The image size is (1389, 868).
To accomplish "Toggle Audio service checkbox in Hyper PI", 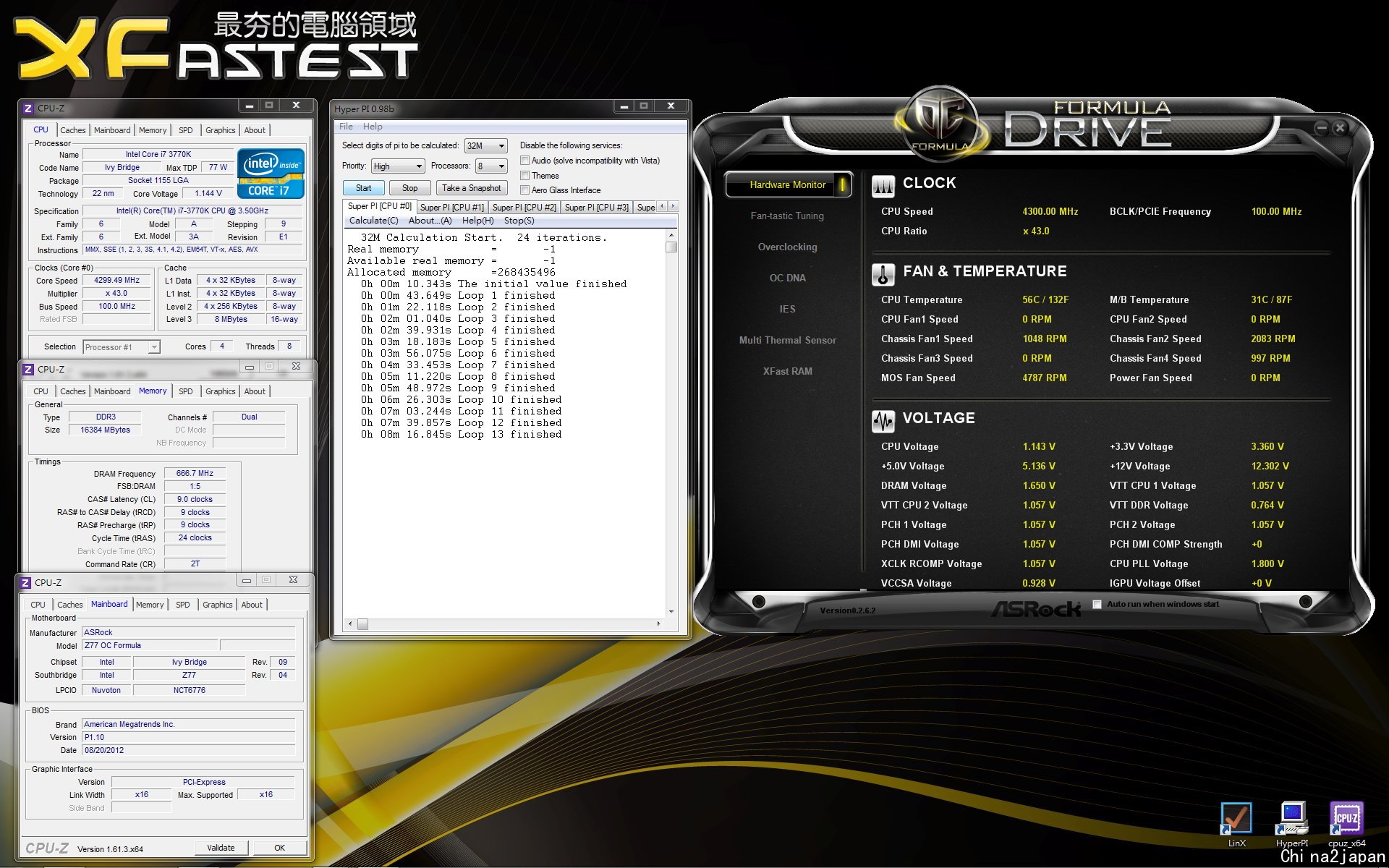I will point(525,161).
